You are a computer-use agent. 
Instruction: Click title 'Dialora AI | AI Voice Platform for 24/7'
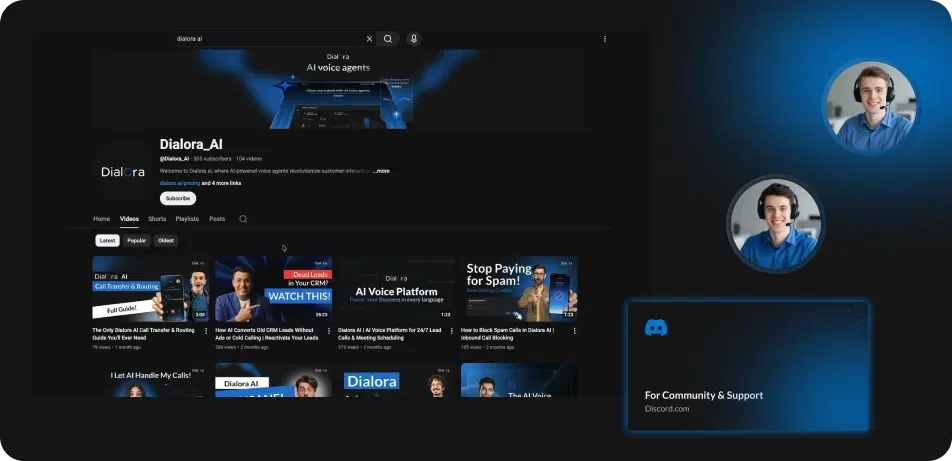tap(389, 334)
